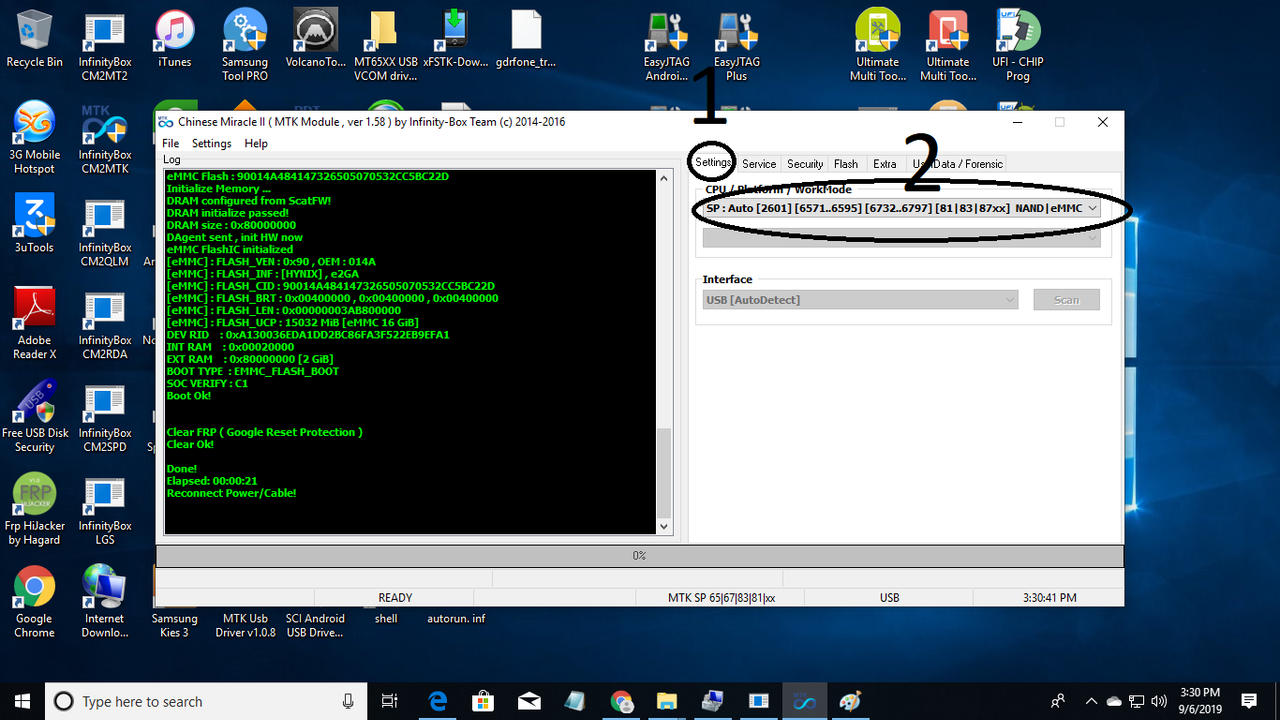Open the UserData / Forensic tab
The height and width of the screenshot is (720, 1280).
(x=957, y=164)
